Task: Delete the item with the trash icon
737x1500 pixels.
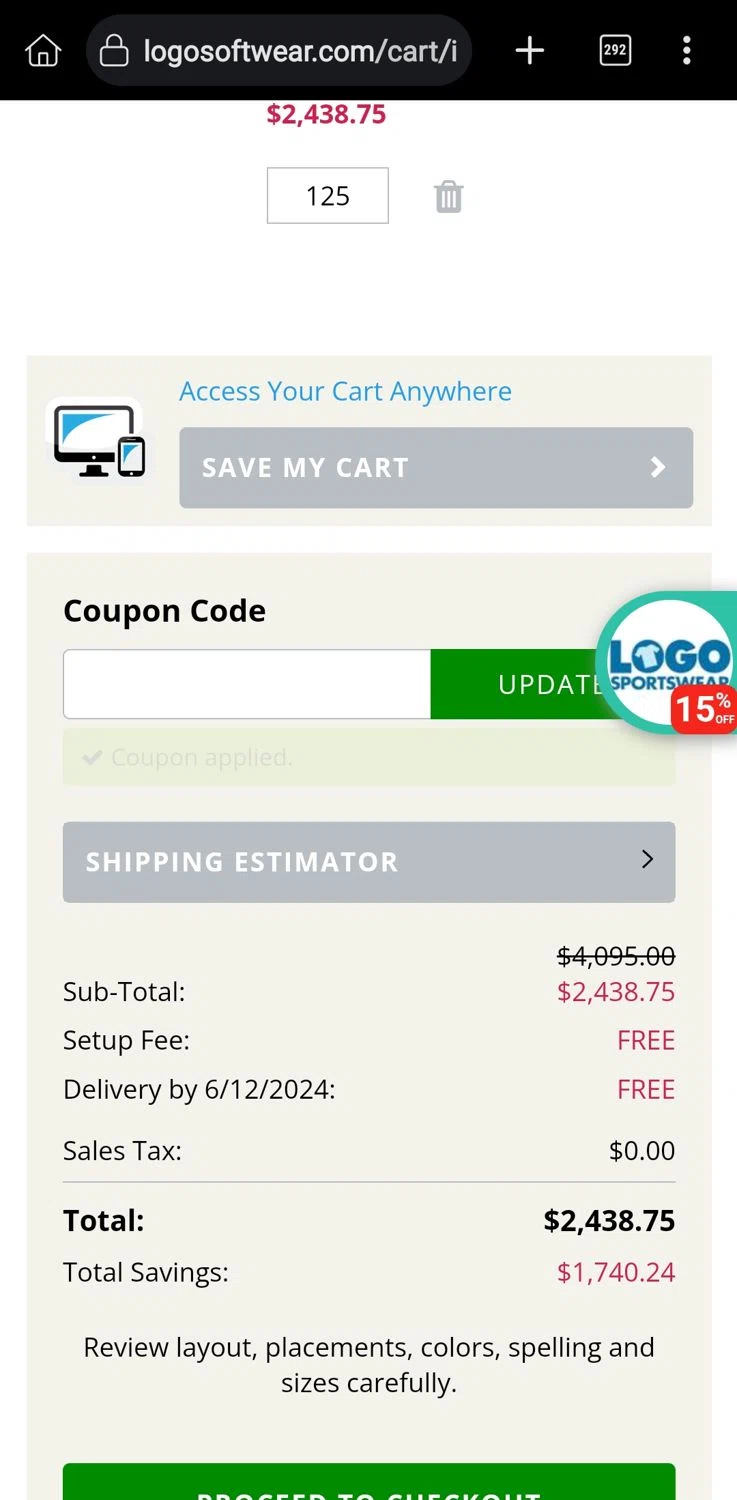Action: [x=449, y=196]
